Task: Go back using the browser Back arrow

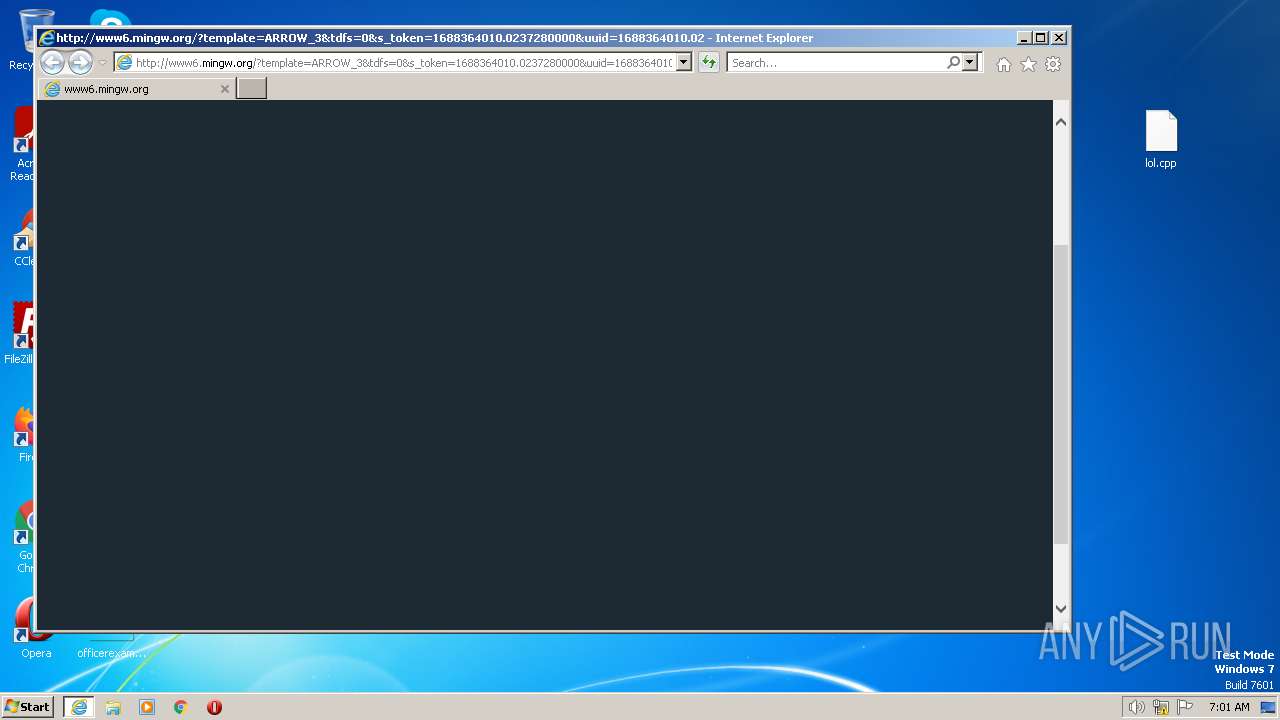Action: coord(53,62)
